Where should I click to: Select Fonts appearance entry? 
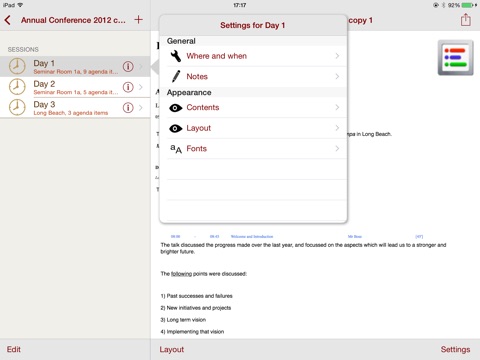click(253, 149)
